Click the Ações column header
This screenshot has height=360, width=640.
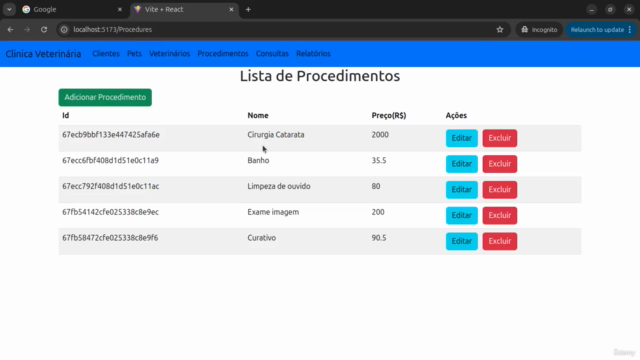pyautogui.click(x=456, y=116)
